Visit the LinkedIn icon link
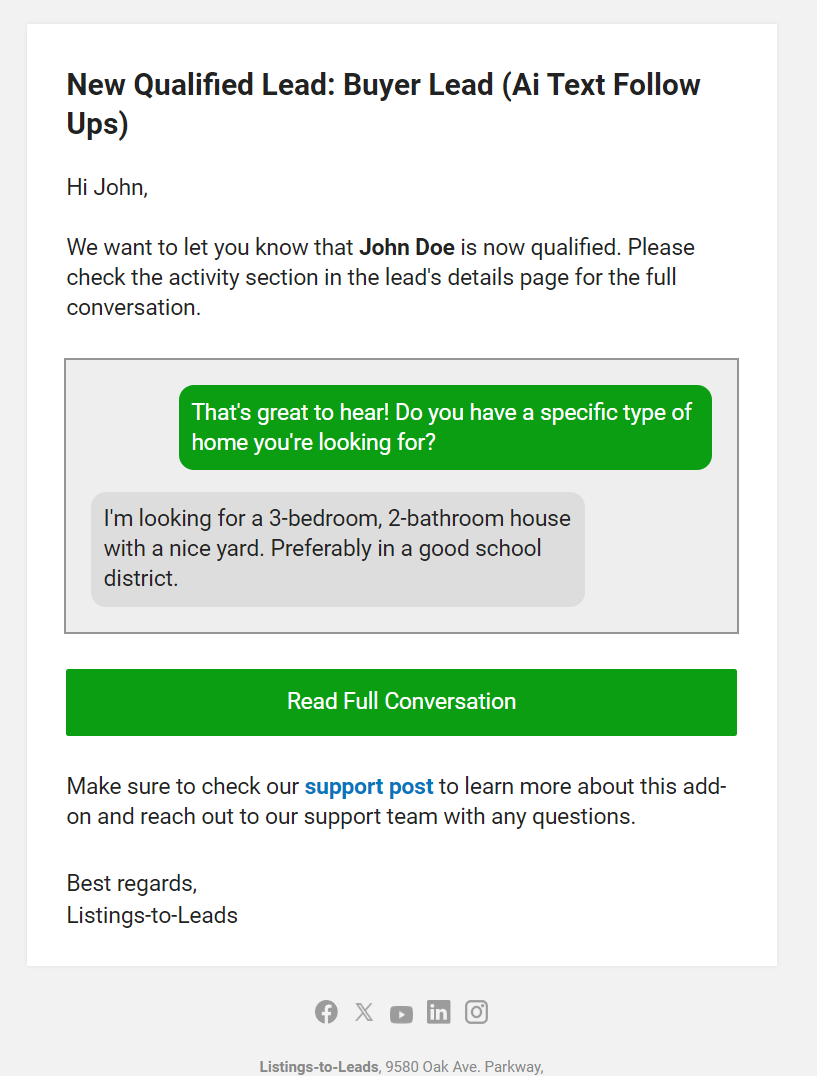The height and width of the screenshot is (1076, 817). (438, 1012)
